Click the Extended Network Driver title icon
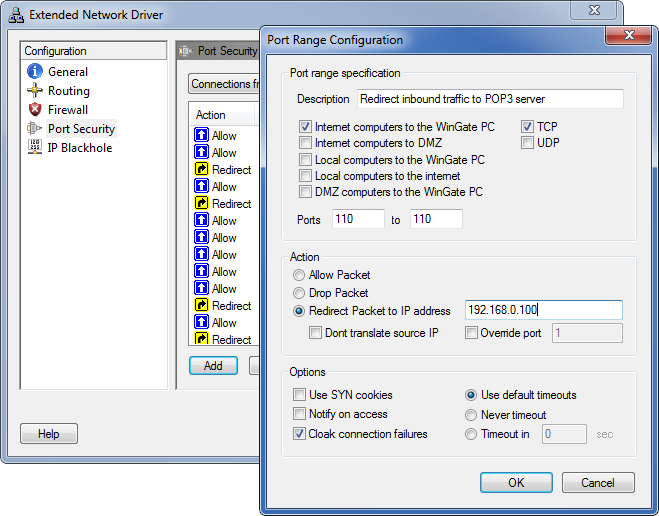659x516 pixels. pyautogui.click(x=16, y=15)
